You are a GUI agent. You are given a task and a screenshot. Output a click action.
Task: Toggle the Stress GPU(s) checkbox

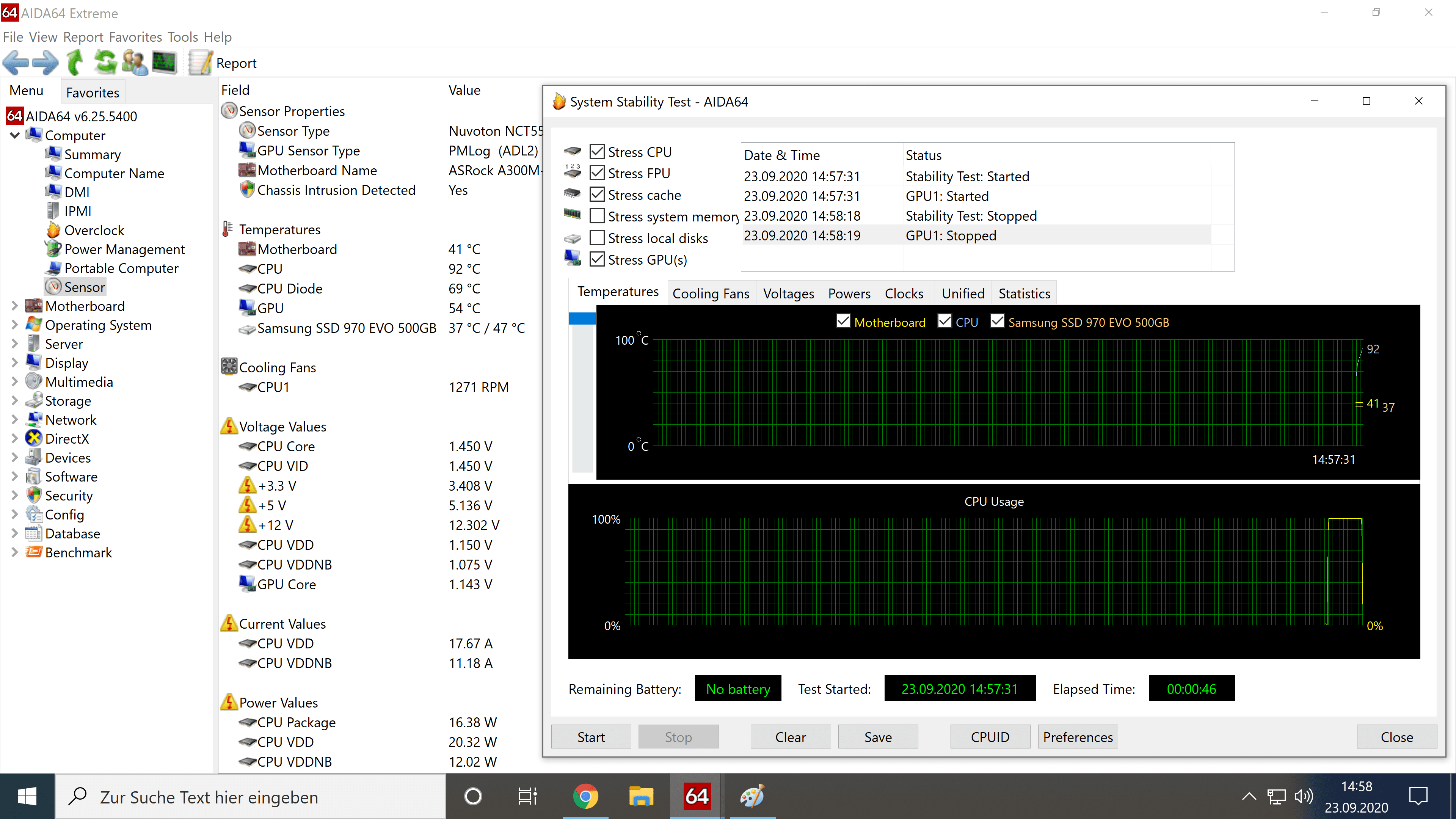point(597,259)
